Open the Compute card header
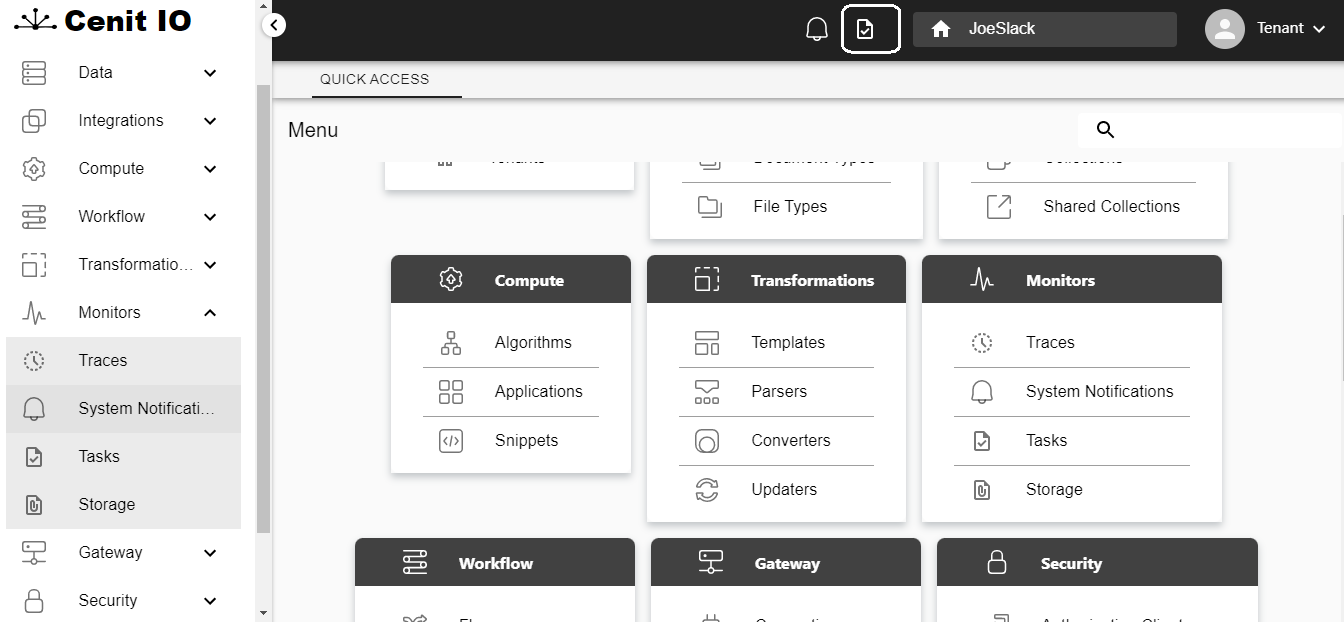The height and width of the screenshot is (622, 1344). (511, 279)
